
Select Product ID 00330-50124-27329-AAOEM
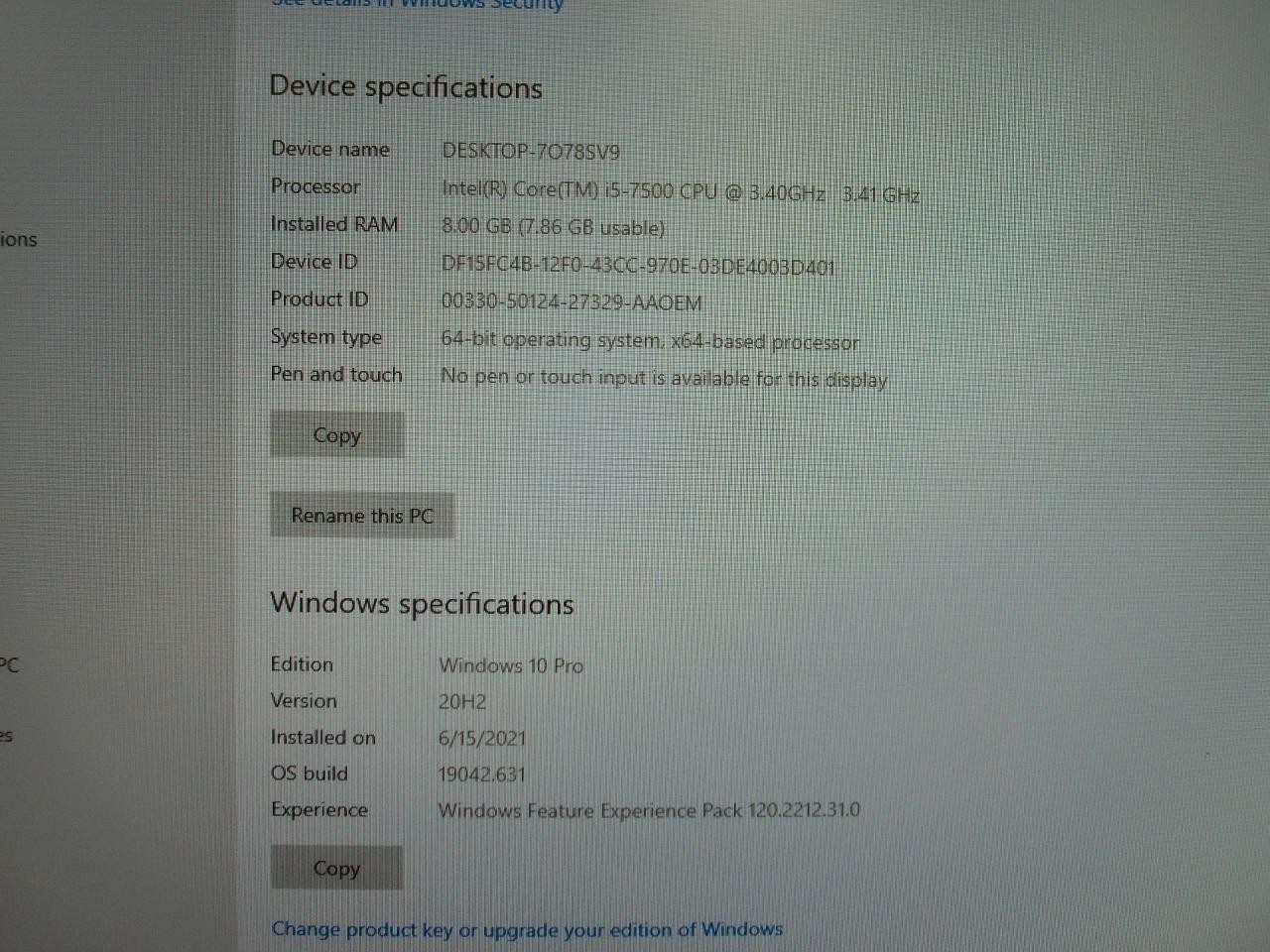point(571,302)
